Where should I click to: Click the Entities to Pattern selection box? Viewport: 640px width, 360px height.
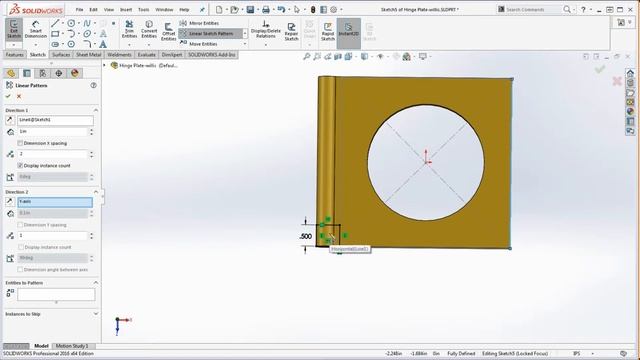[56, 294]
